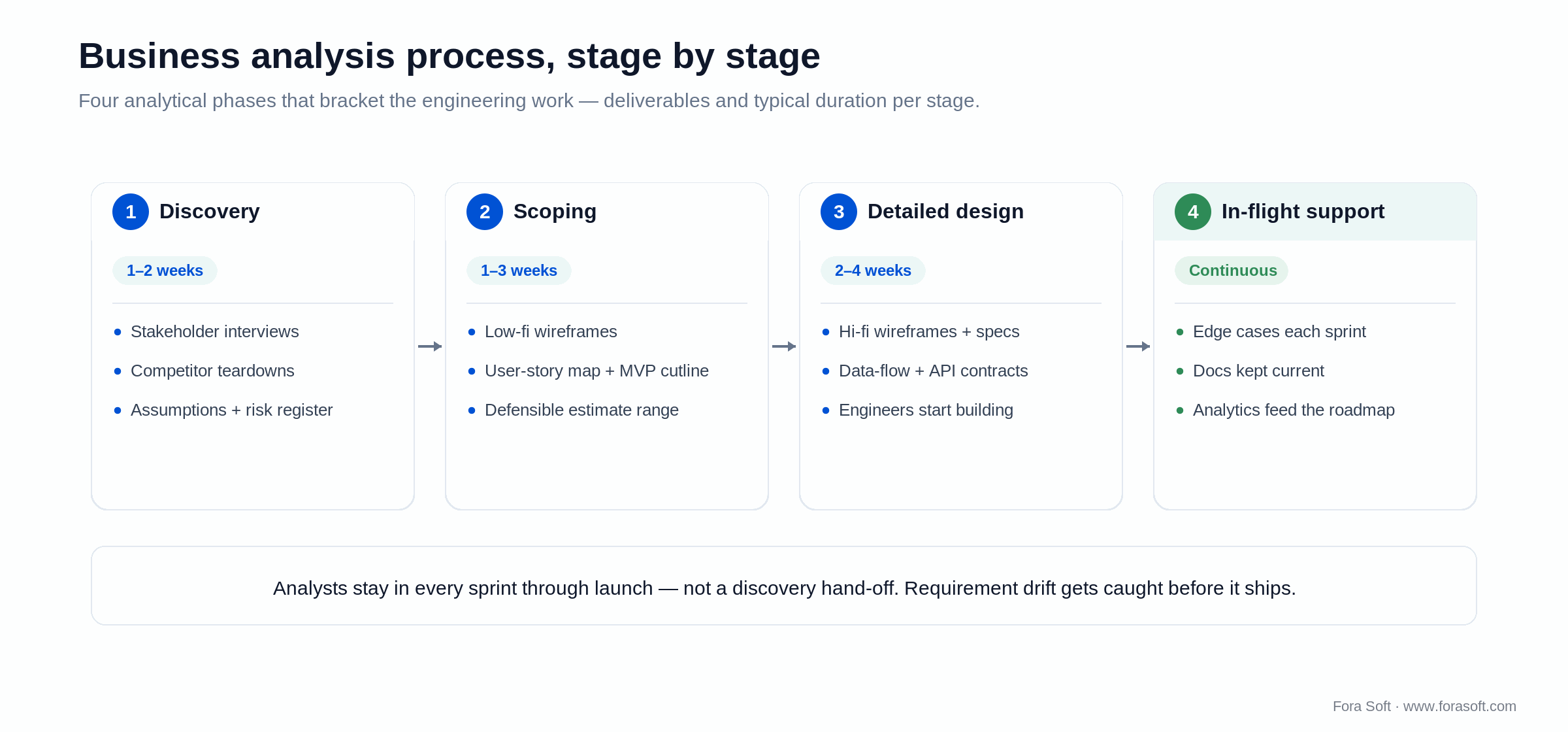The image size is (1568, 732).
Task: Select the 'Discovery' stage heading
Action: pyautogui.click(x=210, y=212)
